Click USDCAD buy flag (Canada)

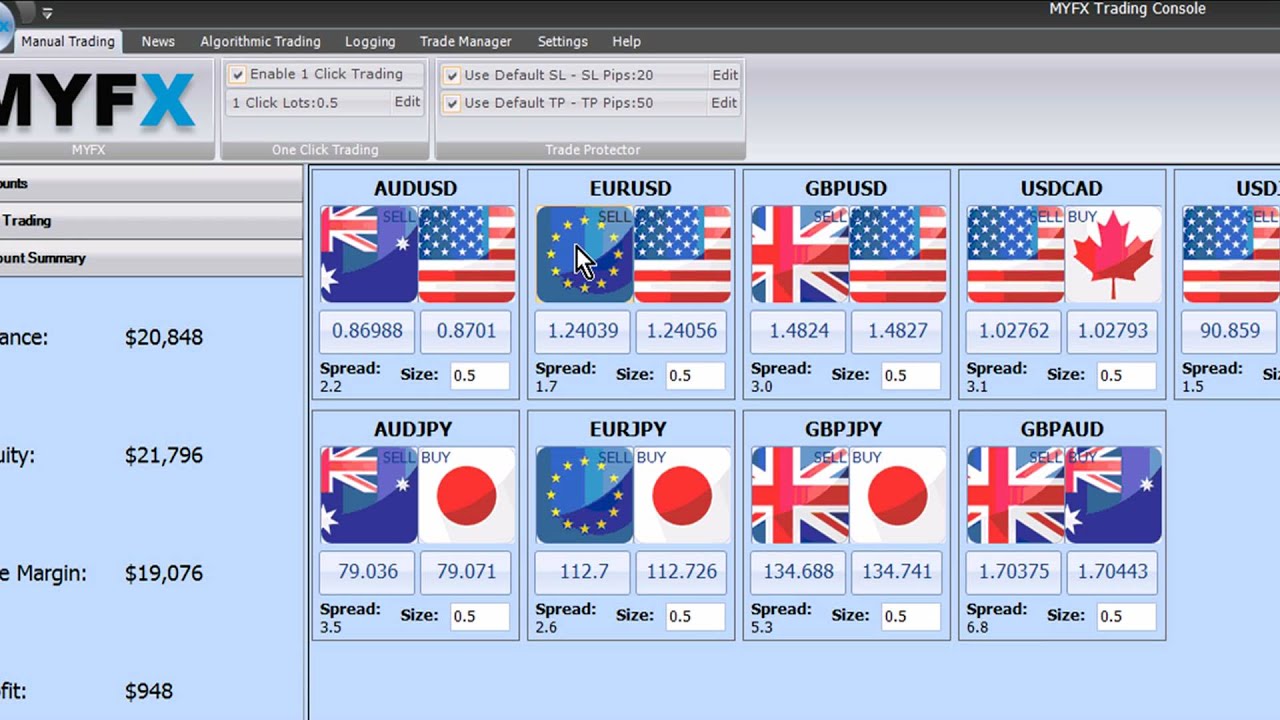1114,254
